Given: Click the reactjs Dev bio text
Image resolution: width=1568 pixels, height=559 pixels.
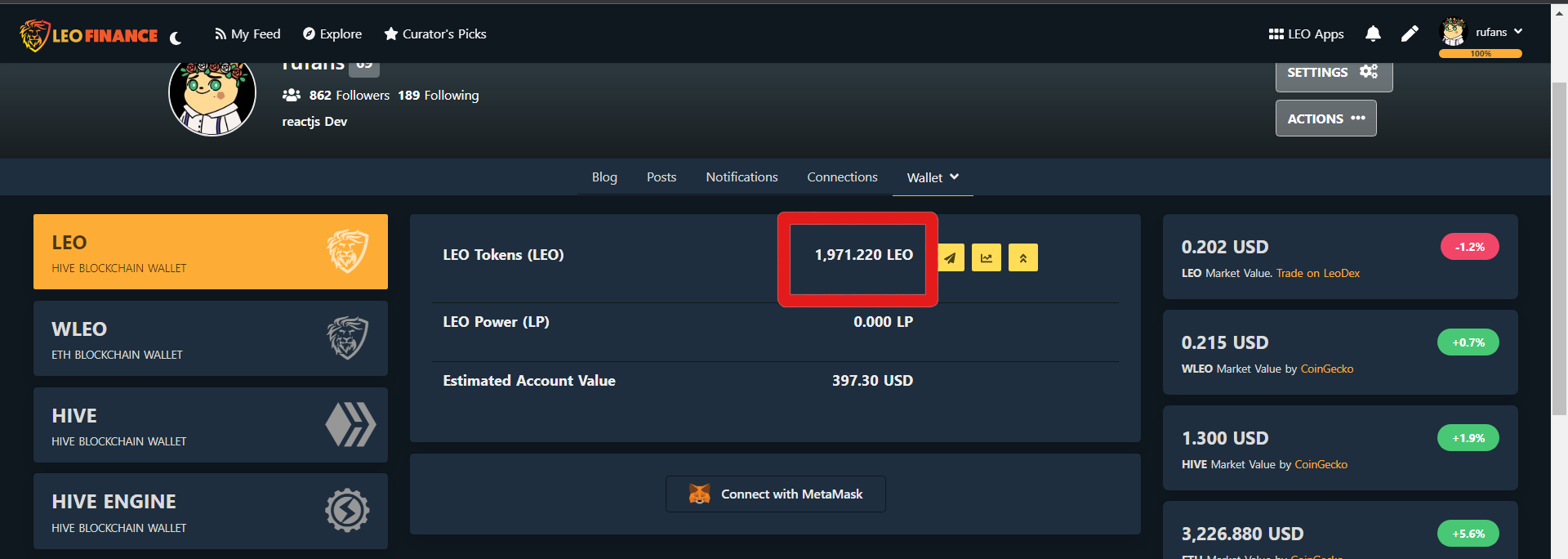Looking at the screenshot, I should (314, 122).
